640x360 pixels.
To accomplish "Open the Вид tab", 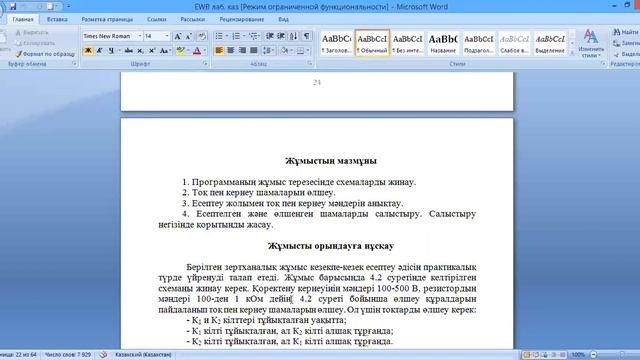I will click(283, 19).
